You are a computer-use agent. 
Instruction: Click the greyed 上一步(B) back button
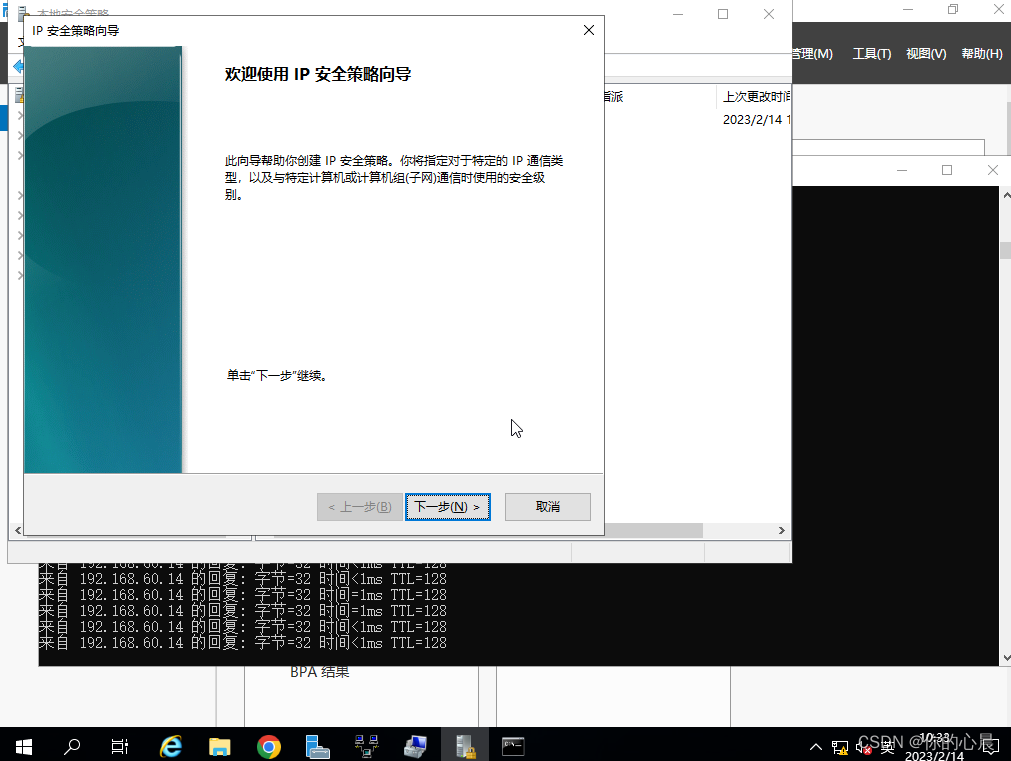click(360, 507)
